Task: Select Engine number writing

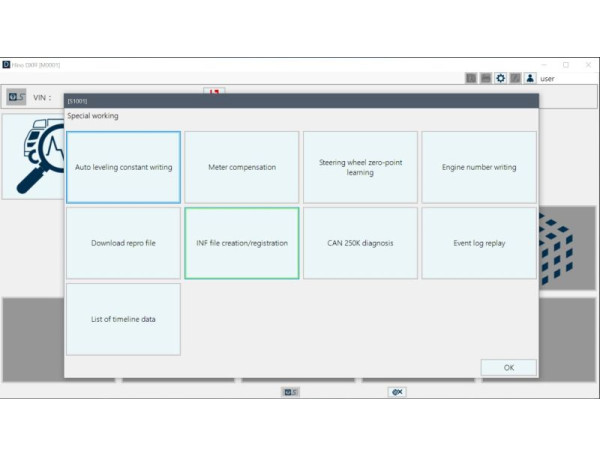Action: [x=479, y=167]
